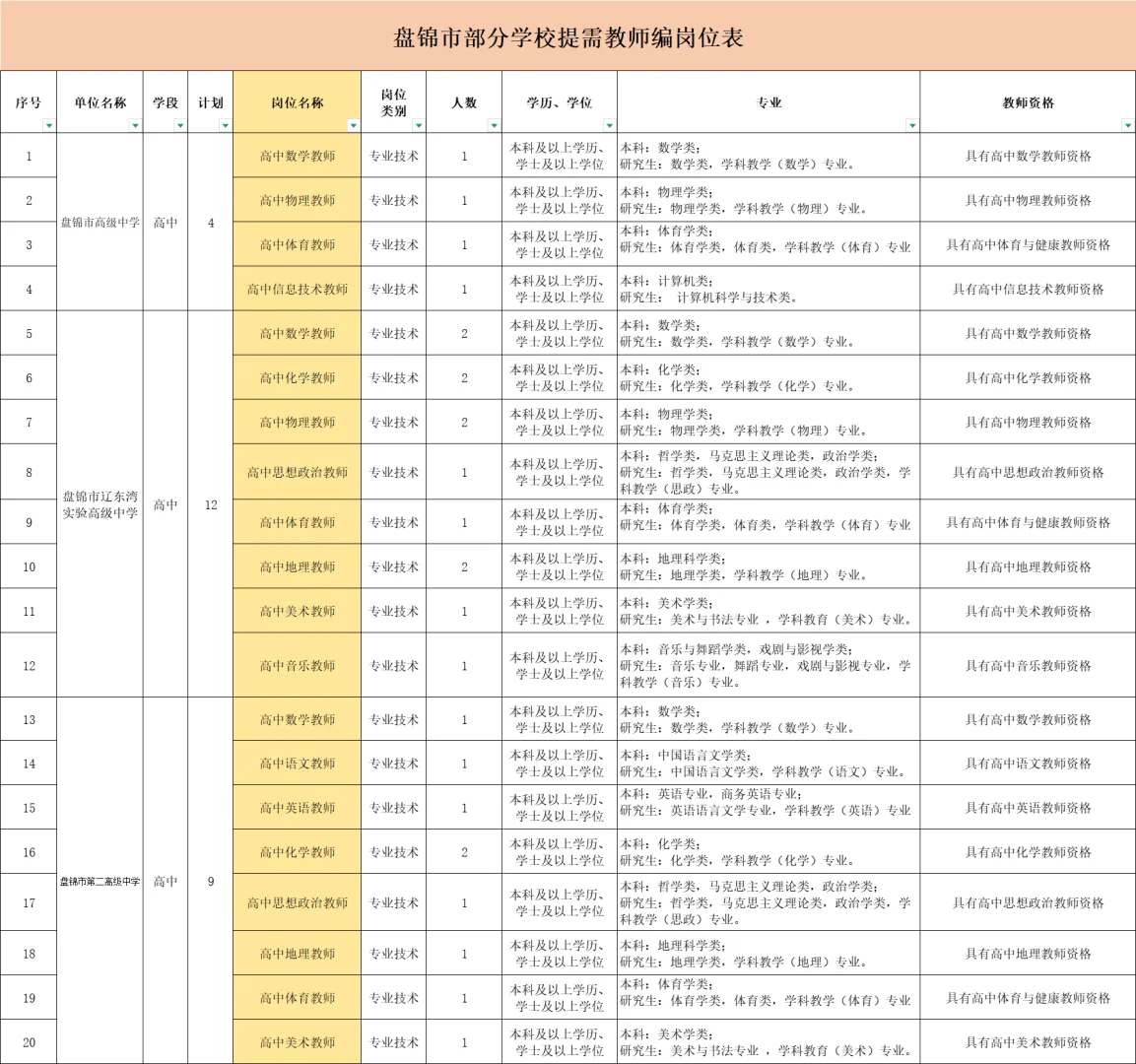Viewport: 1136px width, 1064px height.
Task: Select the major cell mentioning 中国语言文学类
Action: click(768, 763)
